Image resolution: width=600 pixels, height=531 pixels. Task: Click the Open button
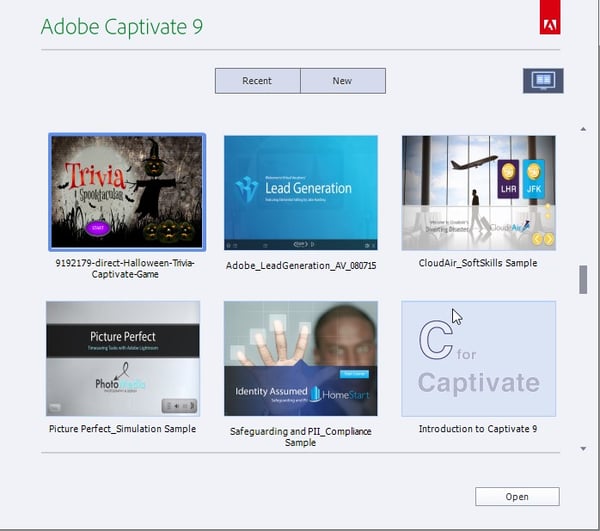[517, 497]
